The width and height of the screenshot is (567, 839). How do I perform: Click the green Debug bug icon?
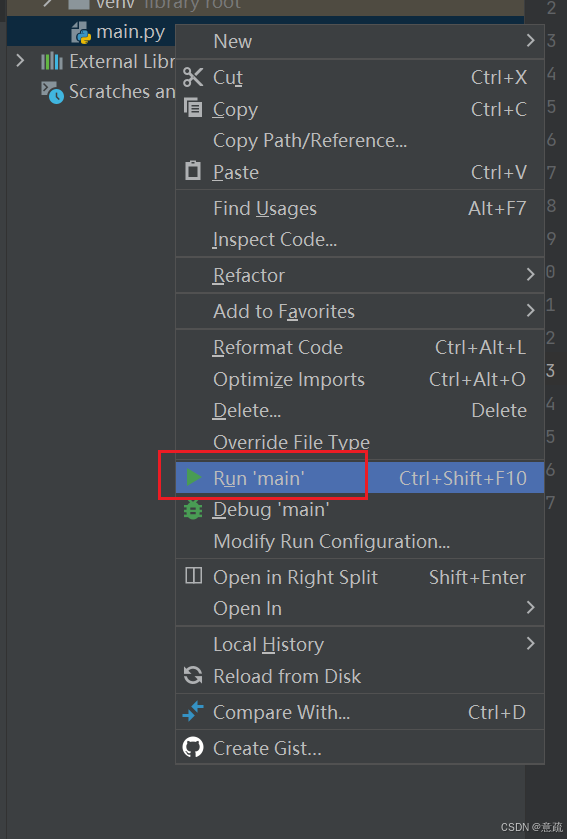[x=193, y=510]
